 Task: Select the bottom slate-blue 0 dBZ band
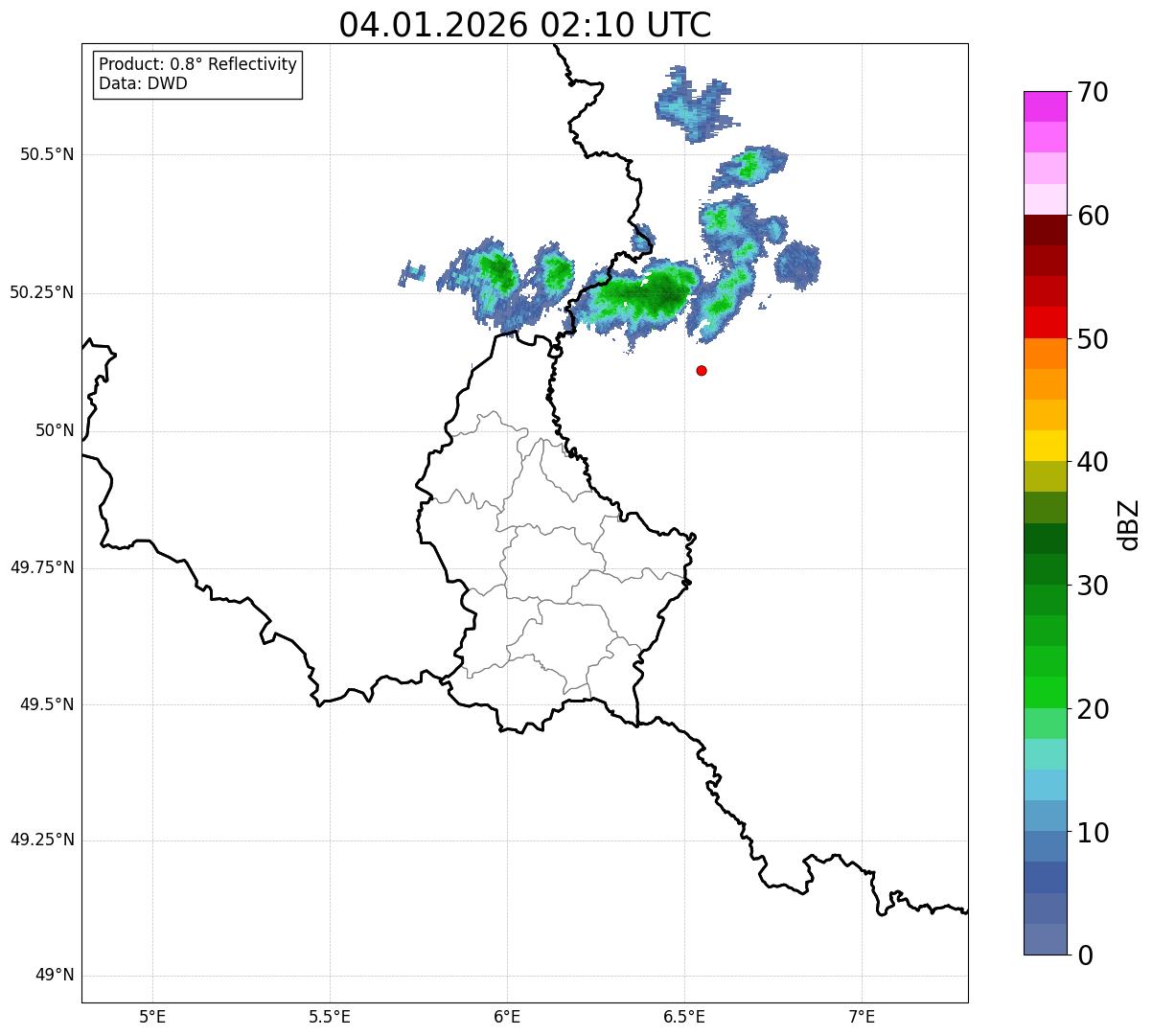(x=1045, y=939)
